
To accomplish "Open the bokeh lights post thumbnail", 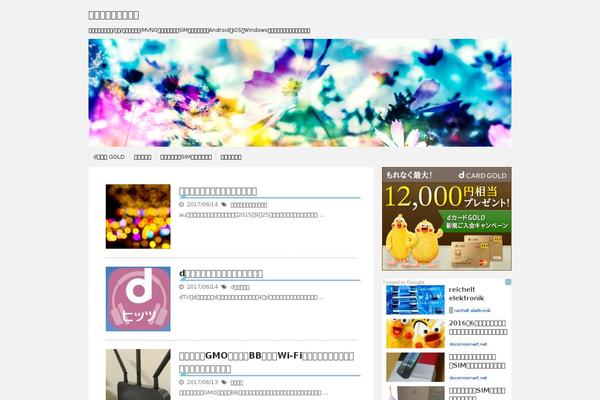I will (138, 217).
